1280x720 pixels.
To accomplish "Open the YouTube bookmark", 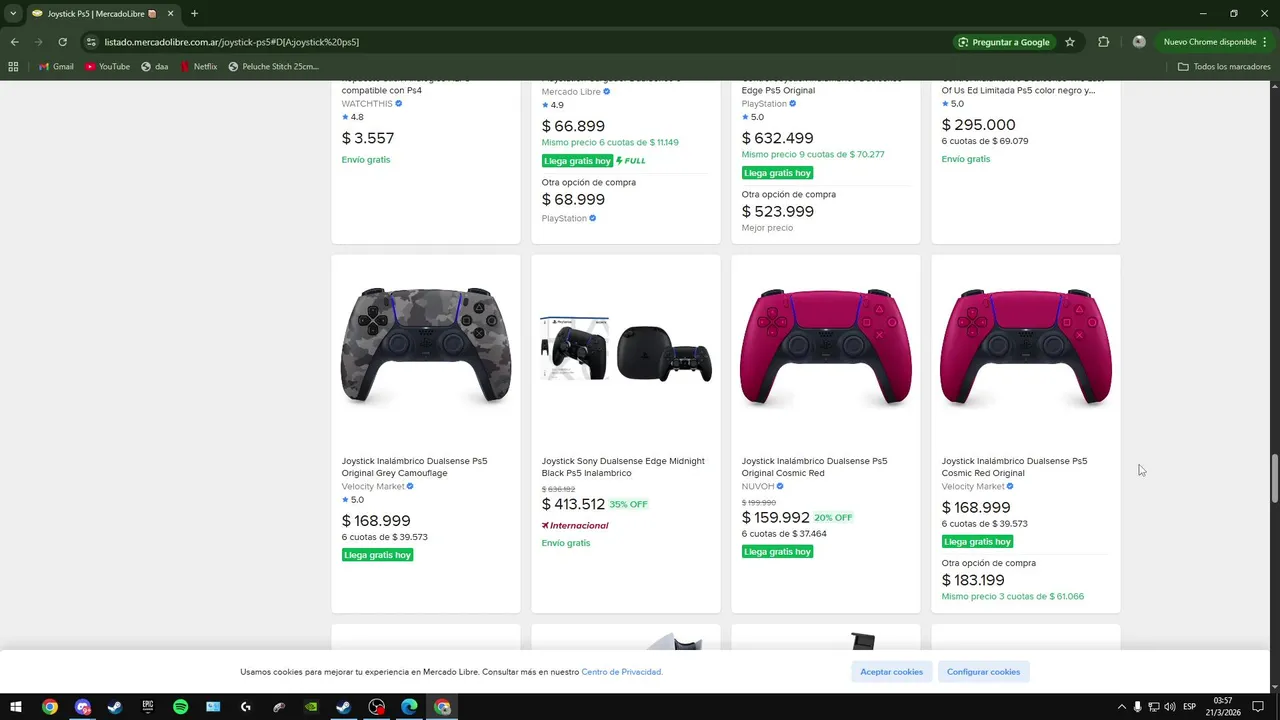I will click(x=107, y=67).
